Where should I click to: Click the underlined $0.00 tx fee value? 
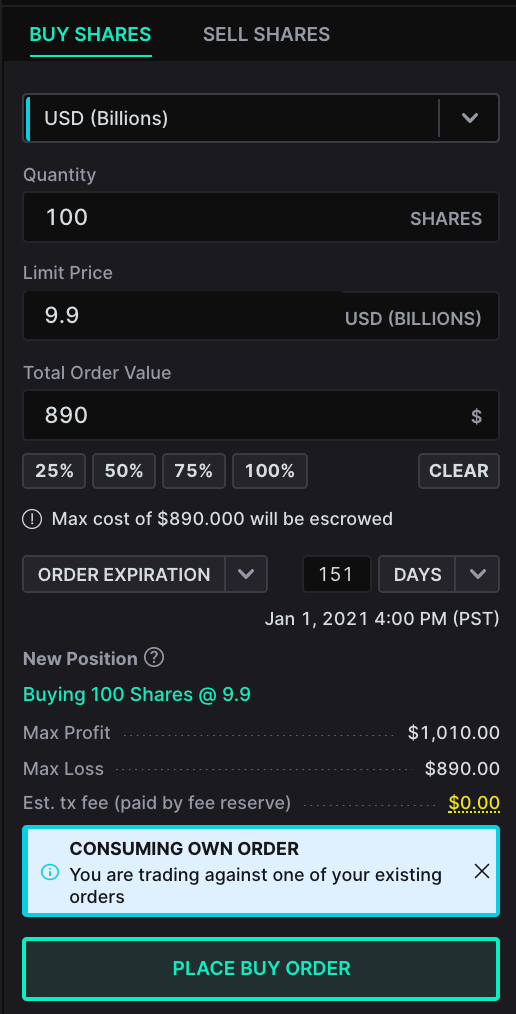(474, 803)
